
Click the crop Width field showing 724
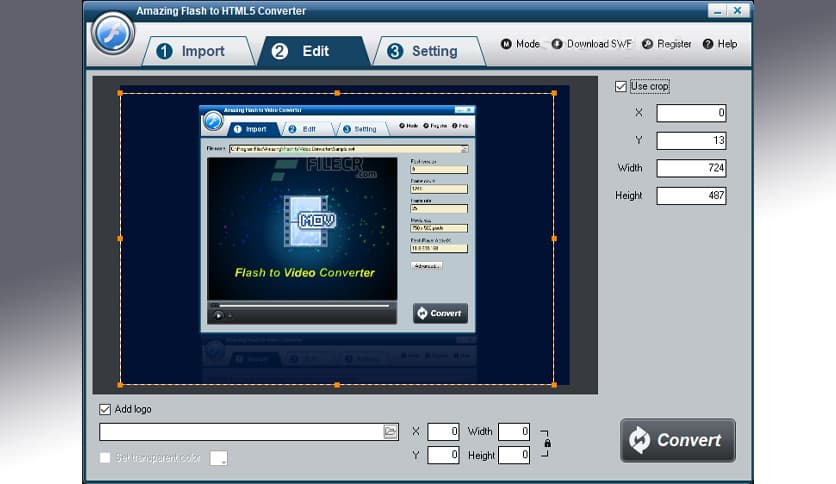point(691,168)
